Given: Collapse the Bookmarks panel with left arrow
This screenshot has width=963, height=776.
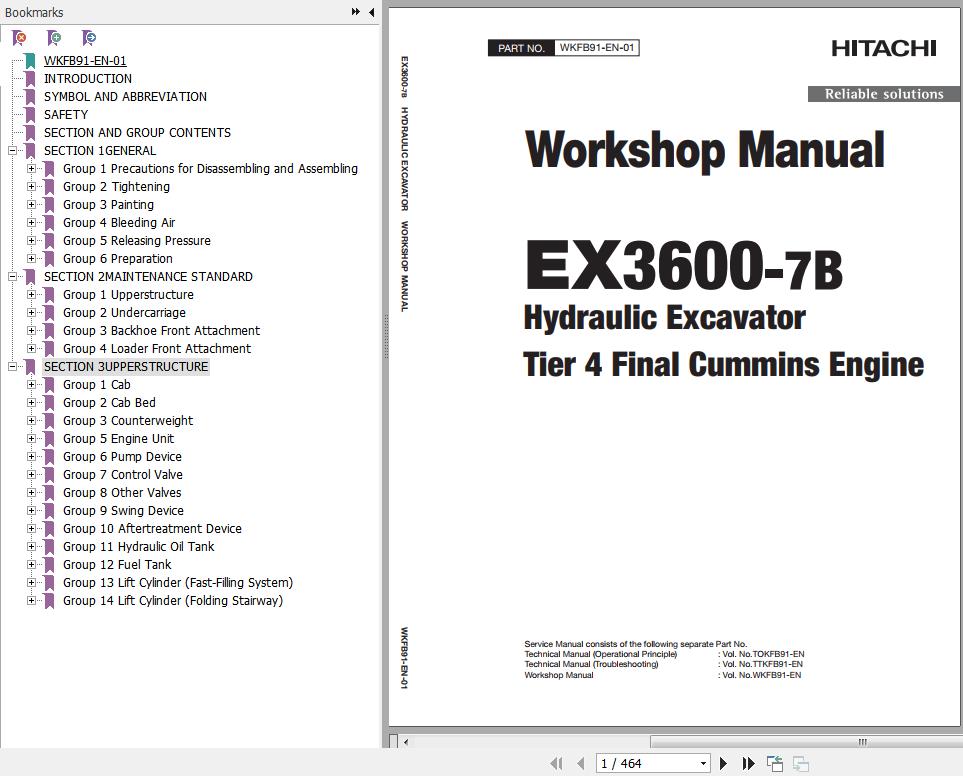Looking at the screenshot, I should point(372,12).
